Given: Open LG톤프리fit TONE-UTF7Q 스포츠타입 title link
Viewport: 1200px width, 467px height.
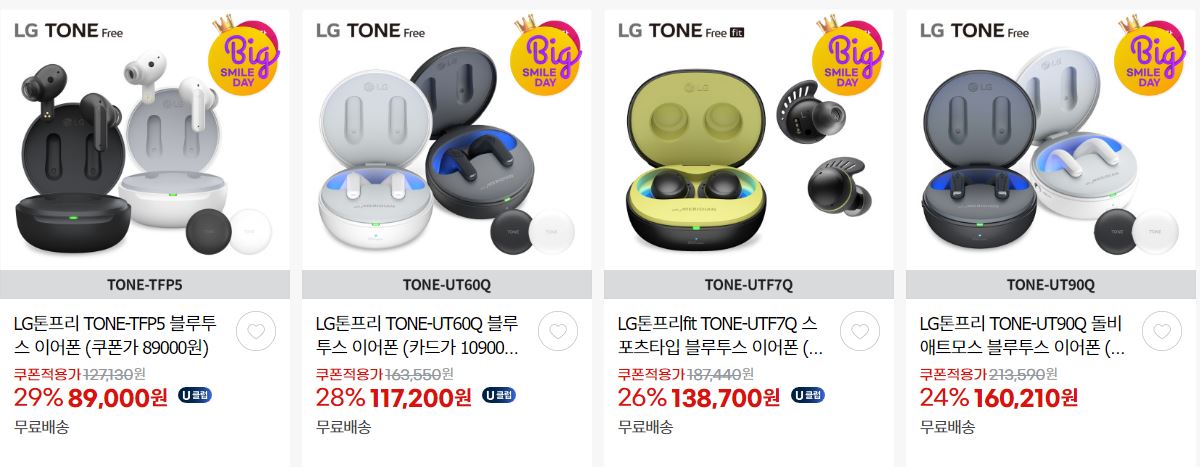Looking at the screenshot, I should click(720, 336).
